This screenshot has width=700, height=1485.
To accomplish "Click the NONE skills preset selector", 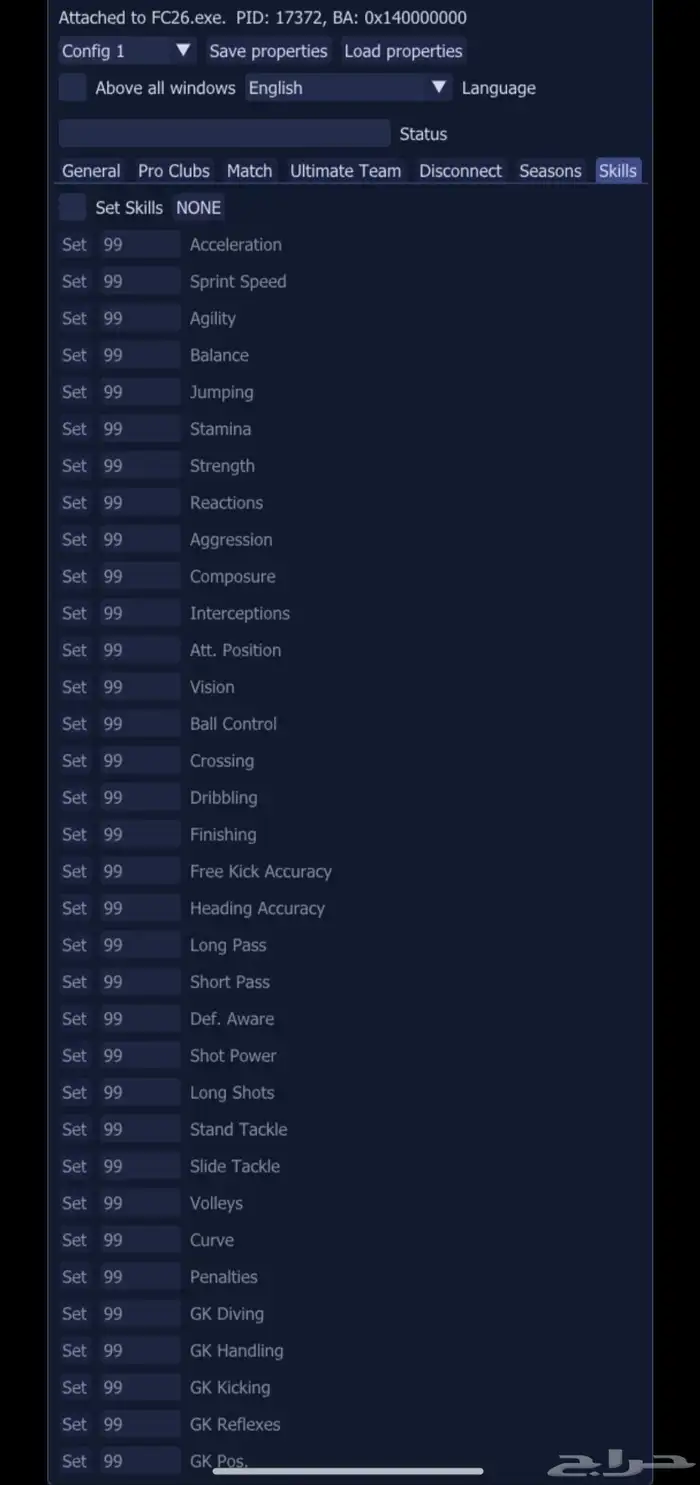I will click(x=198, y=207).
